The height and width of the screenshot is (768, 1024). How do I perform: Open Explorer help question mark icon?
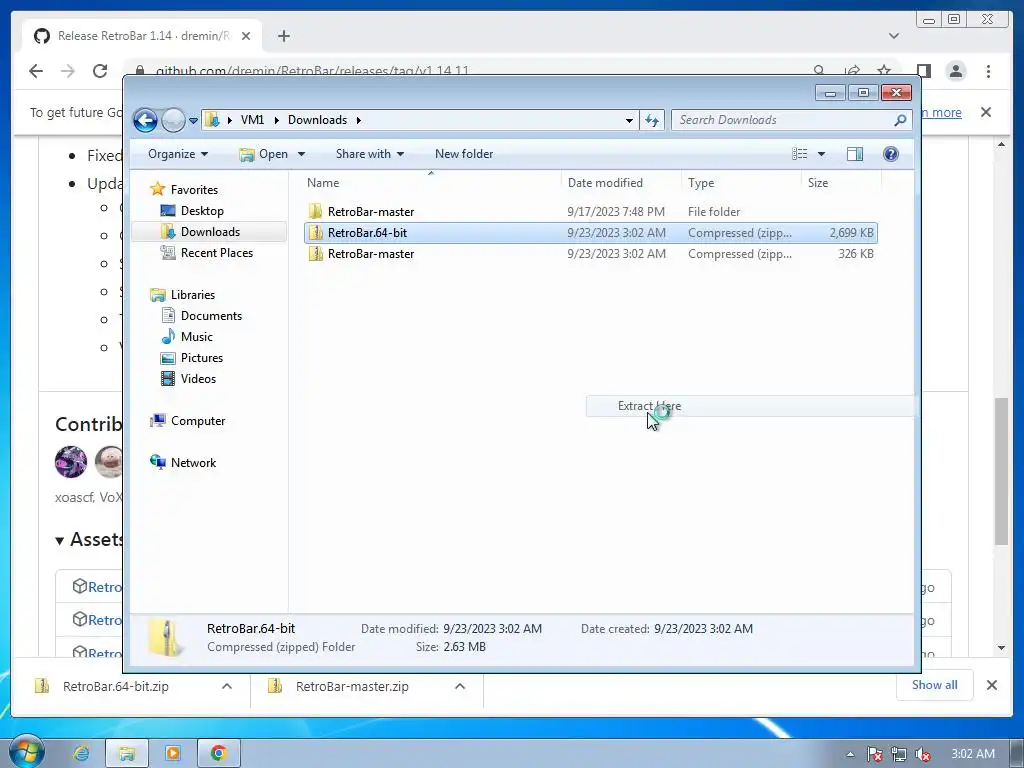pos(890,154)
